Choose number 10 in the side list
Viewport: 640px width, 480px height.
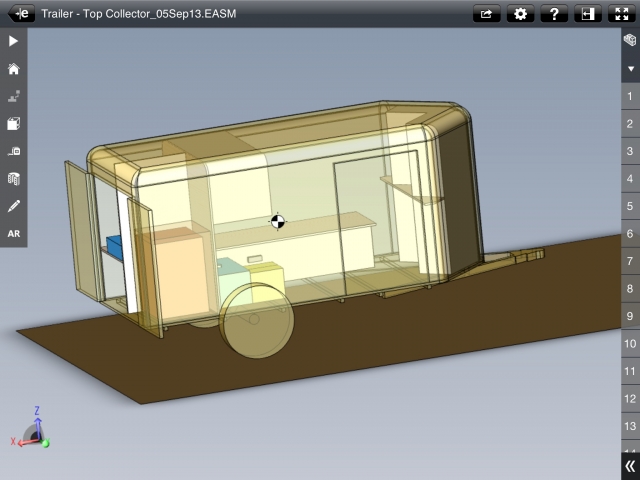(631, 344)
